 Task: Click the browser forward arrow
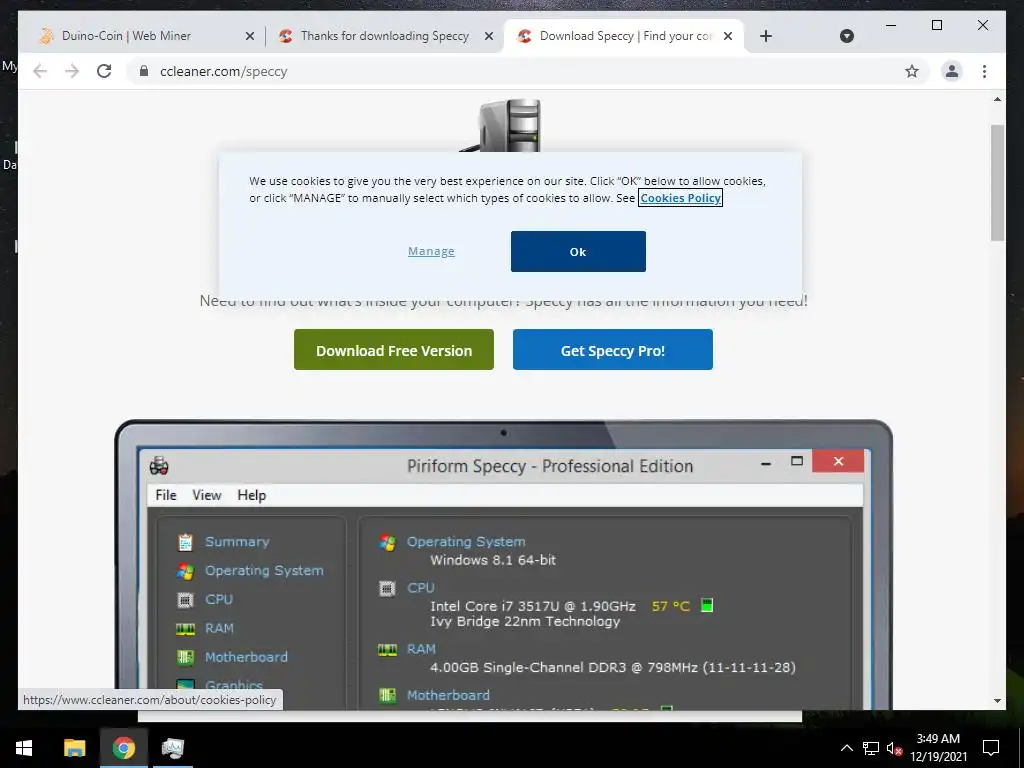72,71
